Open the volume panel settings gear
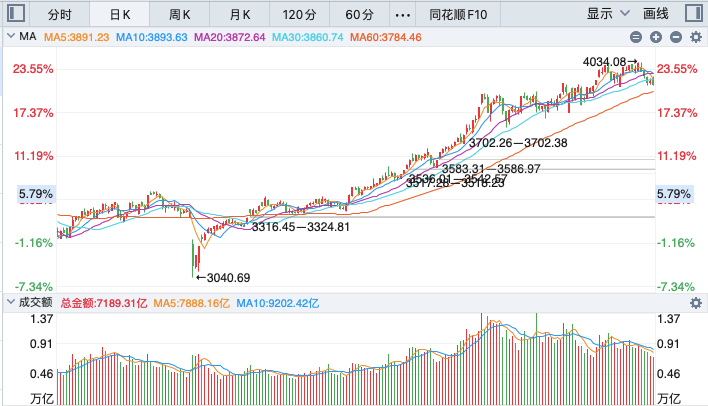The image size is (708, 406). coord(696,302)
